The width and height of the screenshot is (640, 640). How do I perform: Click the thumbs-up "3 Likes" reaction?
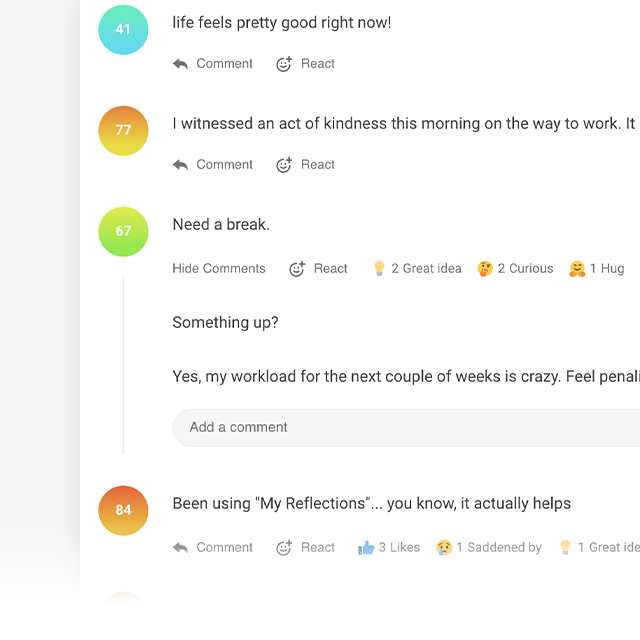coord(389,547)
